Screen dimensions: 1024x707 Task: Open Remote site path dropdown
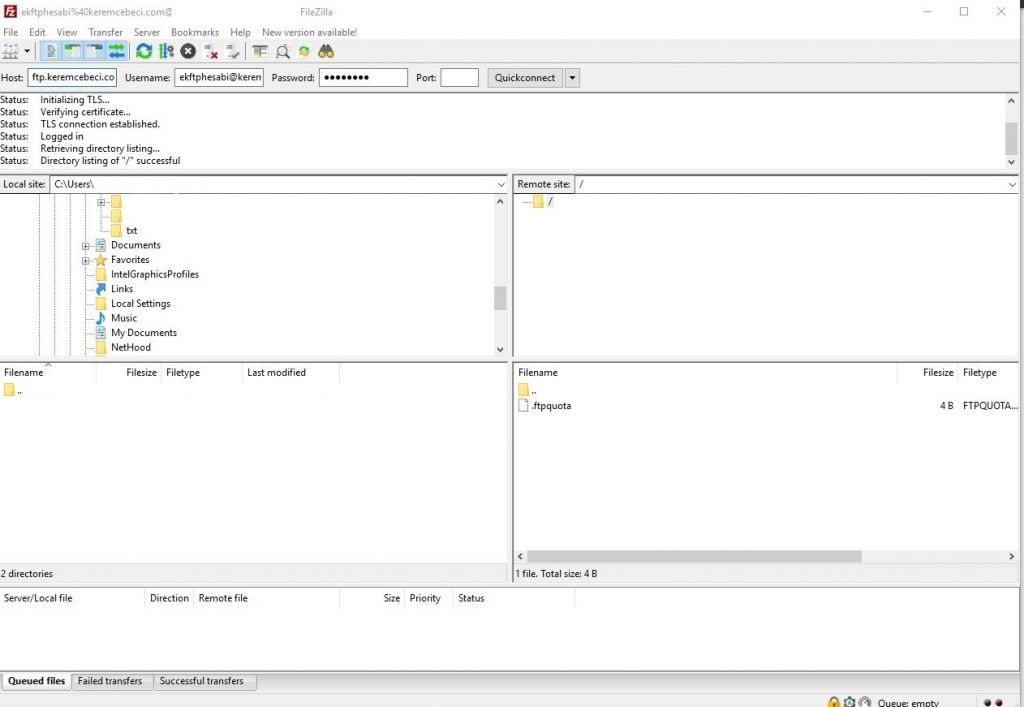coord(1012,185)
